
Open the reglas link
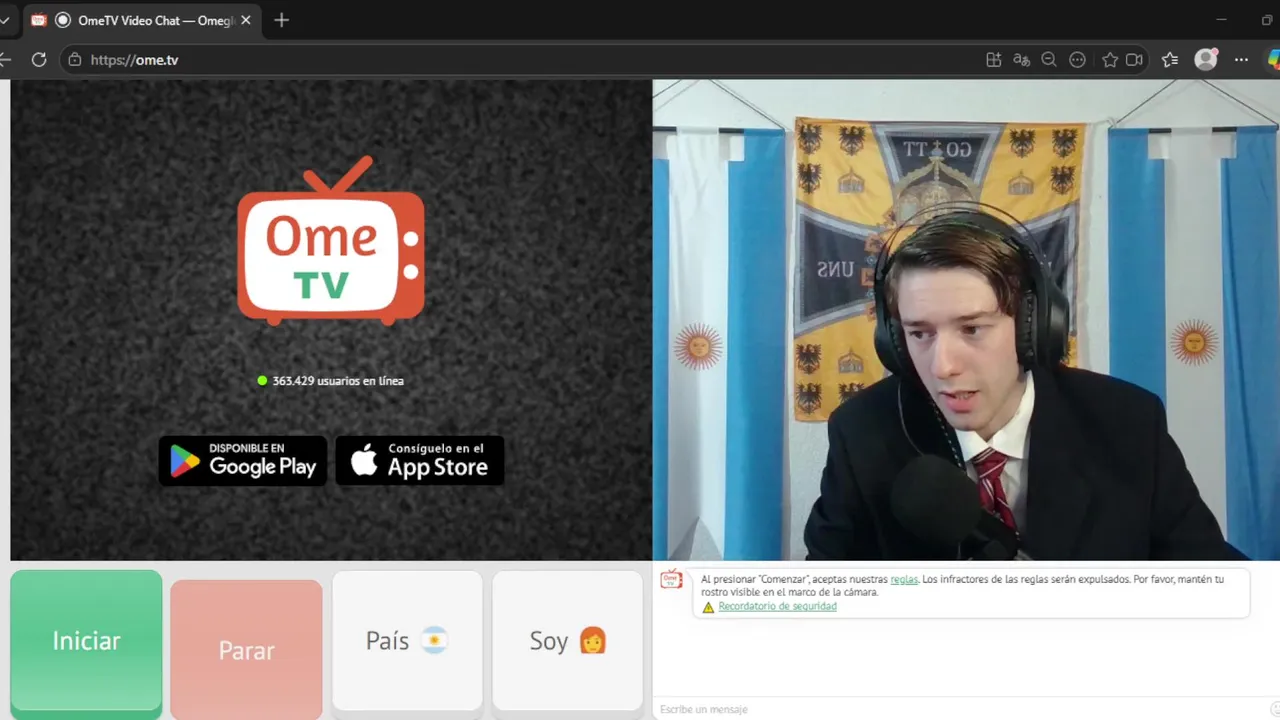pos(904,579)
